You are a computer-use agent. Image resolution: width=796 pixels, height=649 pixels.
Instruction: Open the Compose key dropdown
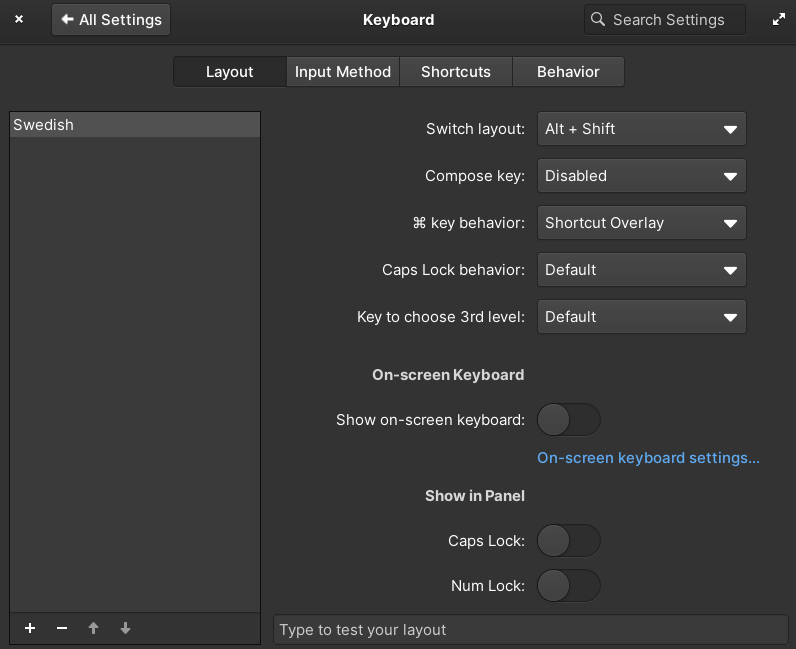642,176
